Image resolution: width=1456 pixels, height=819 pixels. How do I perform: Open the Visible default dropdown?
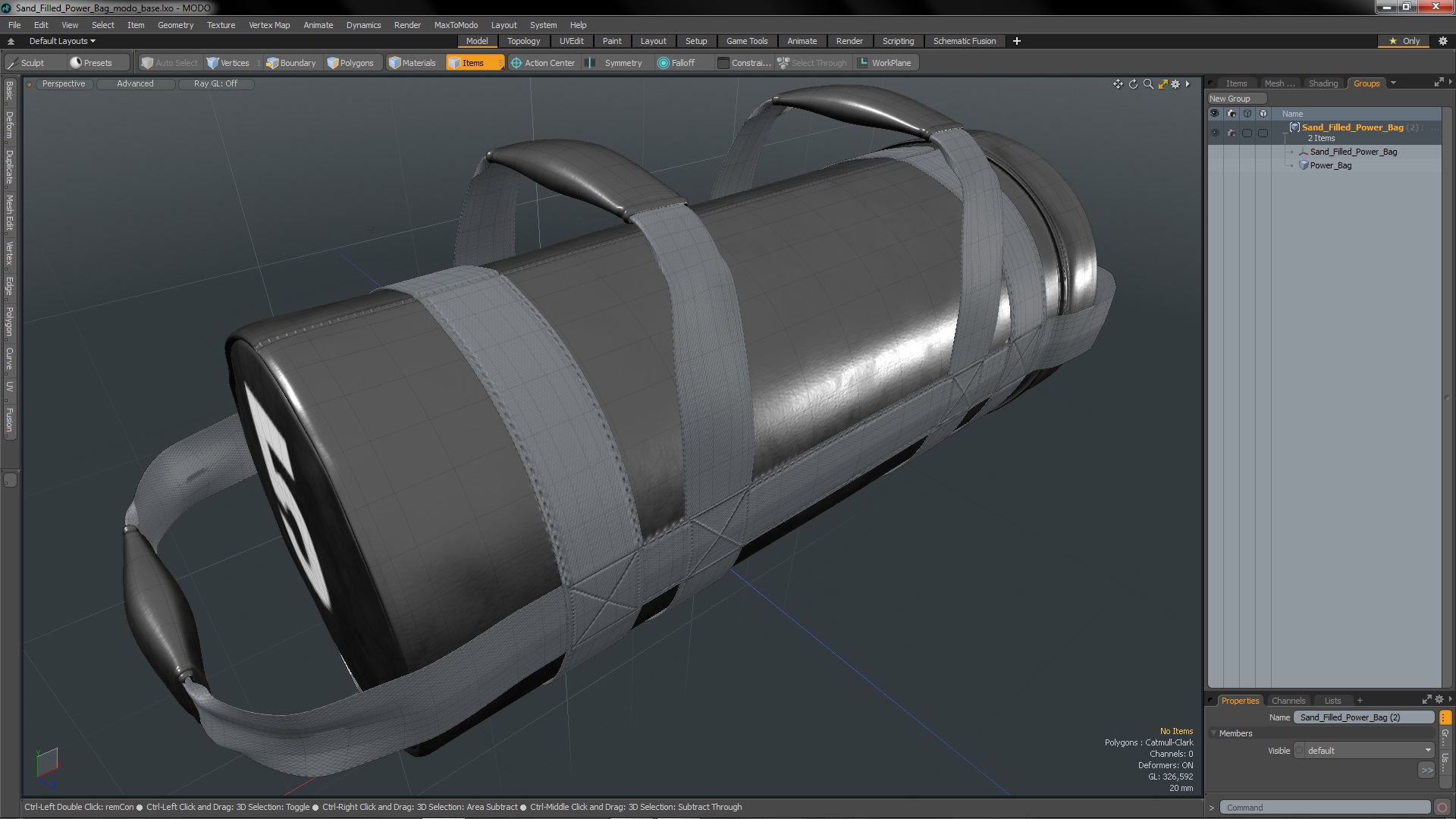coord(1365,751)
